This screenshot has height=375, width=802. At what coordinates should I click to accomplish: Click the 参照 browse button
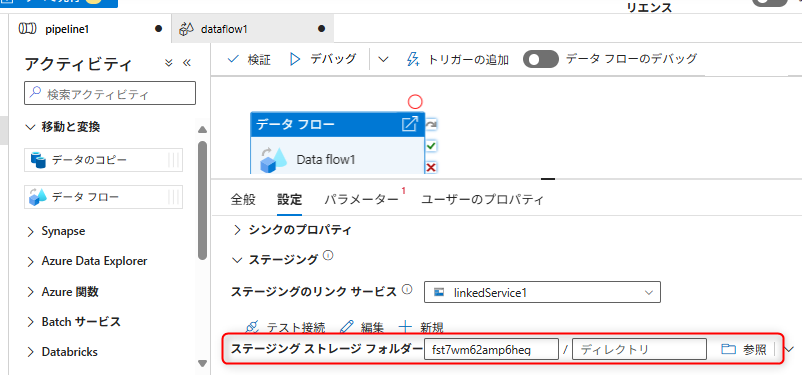pos(744,349)
